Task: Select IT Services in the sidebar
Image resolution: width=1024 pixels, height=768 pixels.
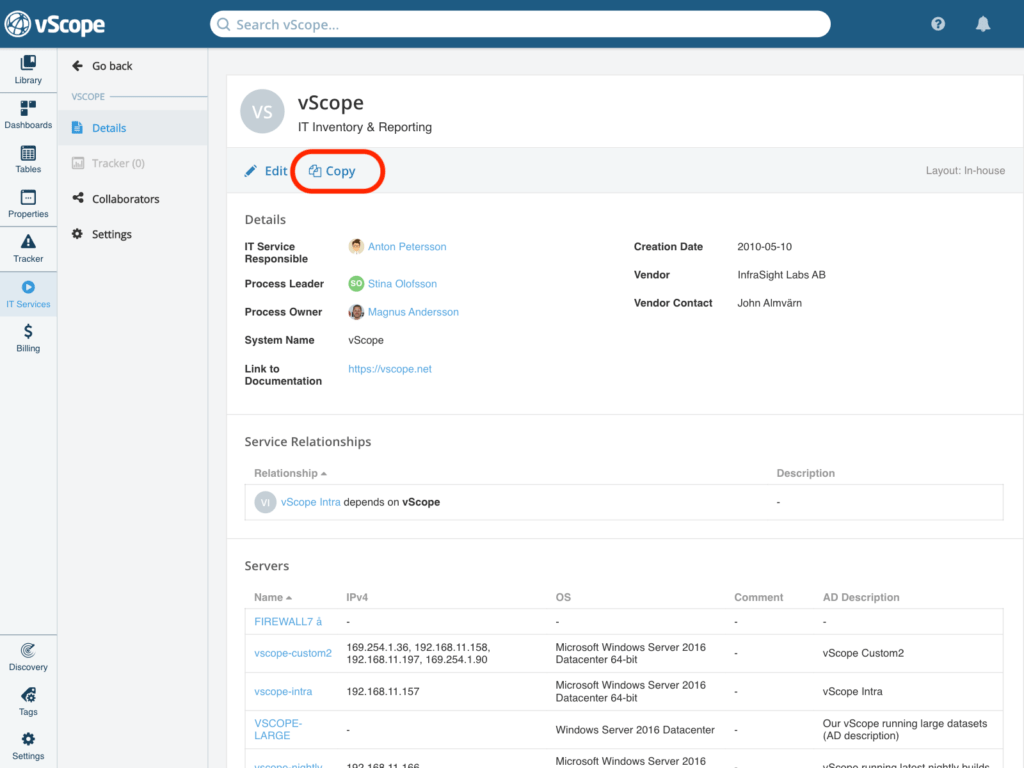Action: pos(28,294)
